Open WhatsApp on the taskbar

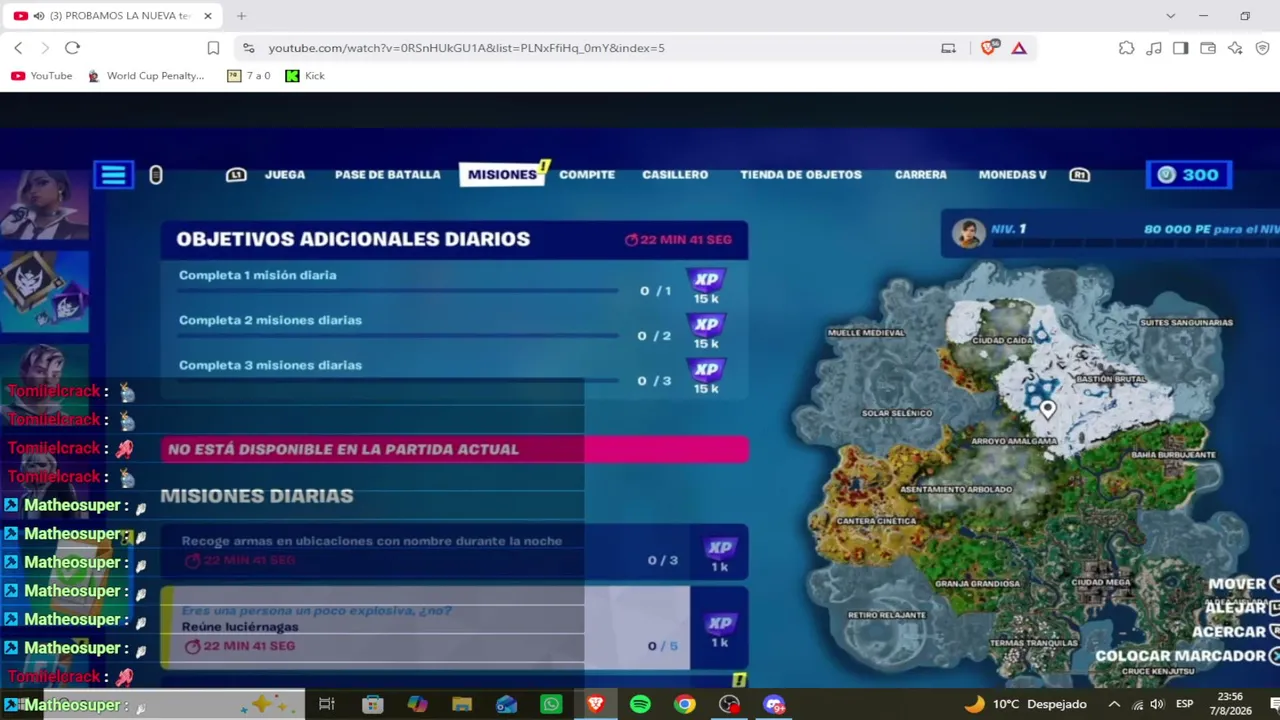pyautogui.click(x=551, y=704)
